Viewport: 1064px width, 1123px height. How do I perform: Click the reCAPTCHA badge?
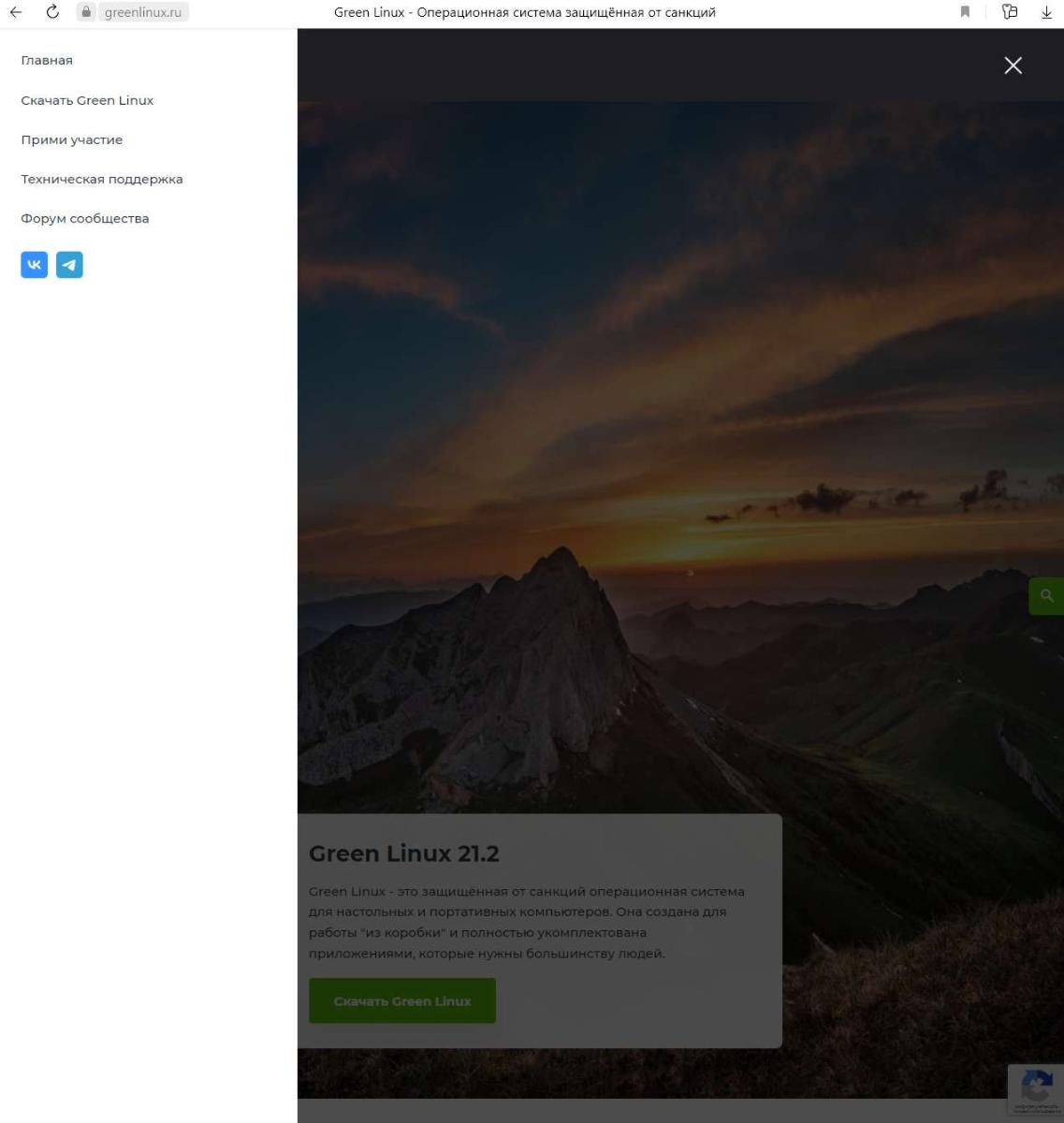pyautogui.click(x=1036, y=1090)
